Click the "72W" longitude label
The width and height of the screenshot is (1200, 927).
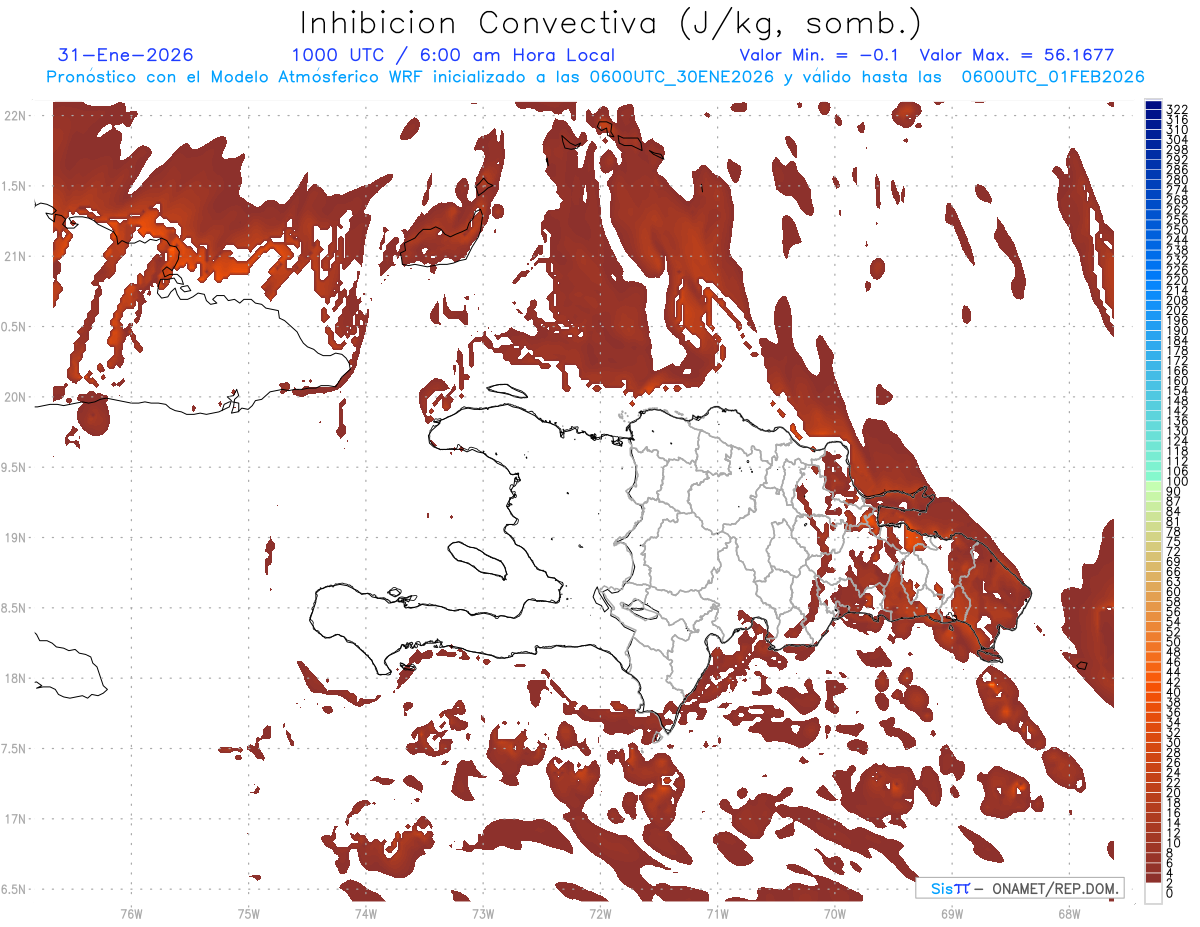(600, 913)
